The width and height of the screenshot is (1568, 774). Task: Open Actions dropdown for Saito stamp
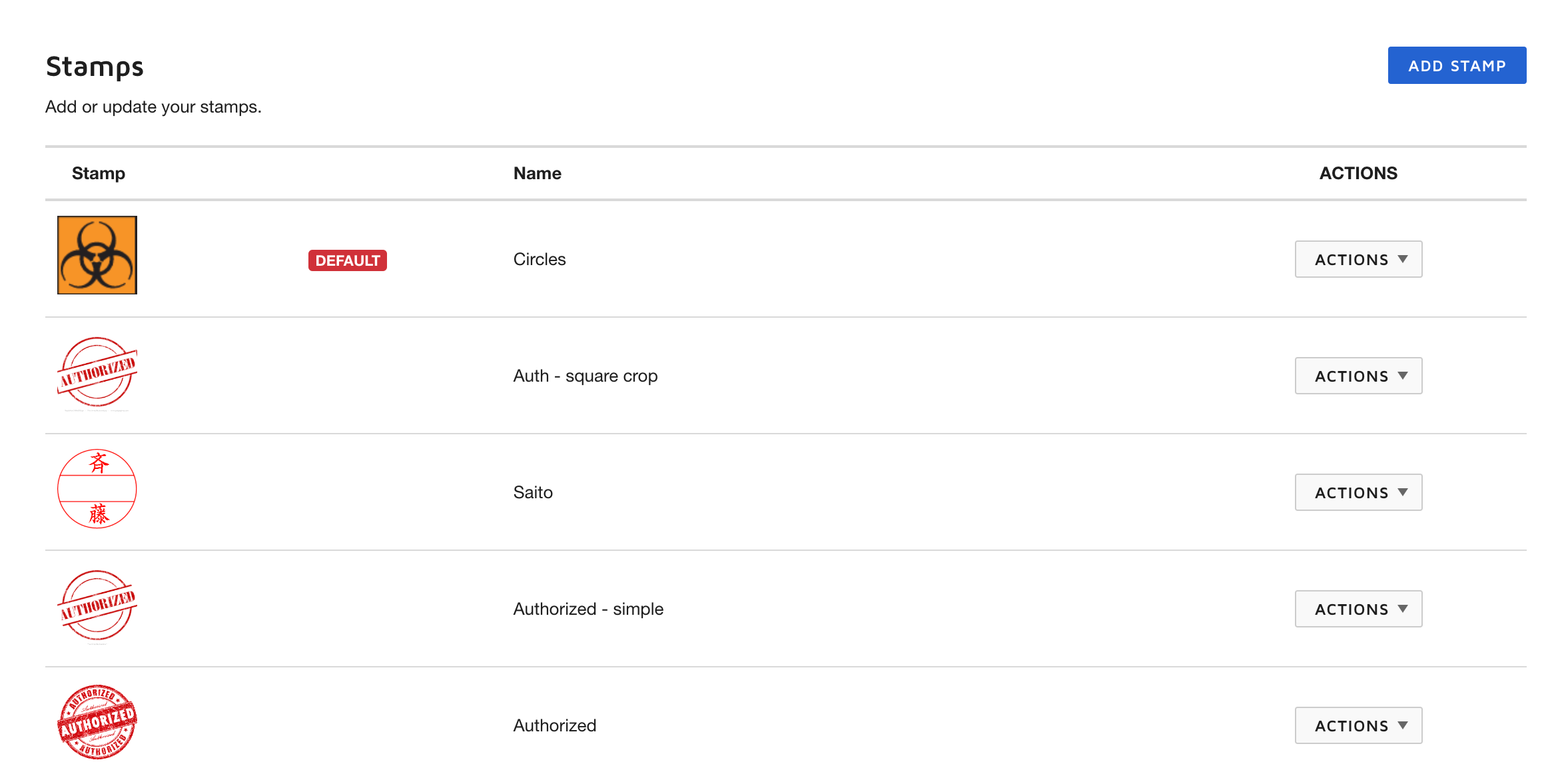coord(1358,492)
